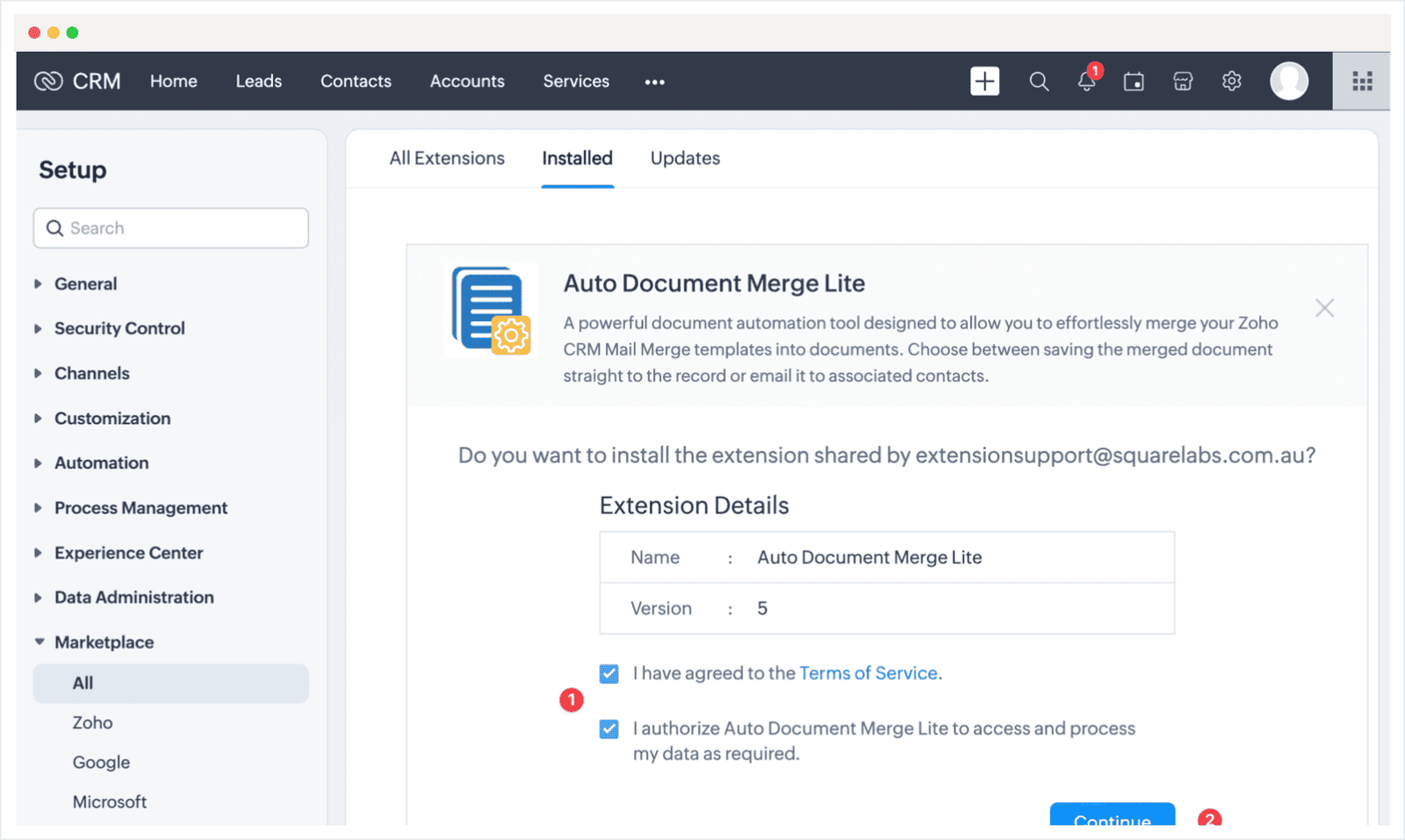Open the user profile avatar
1405x840 pixels.
click(1289, 81)
